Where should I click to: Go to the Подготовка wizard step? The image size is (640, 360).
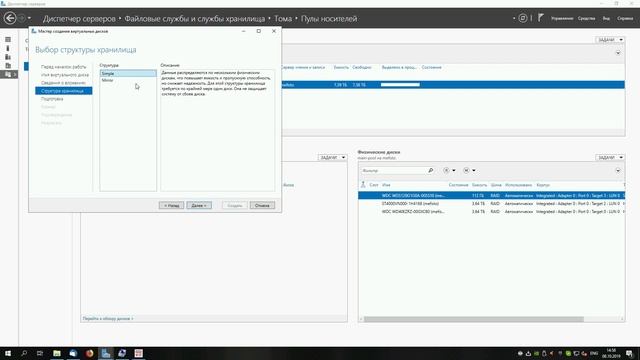click(52, 99)
